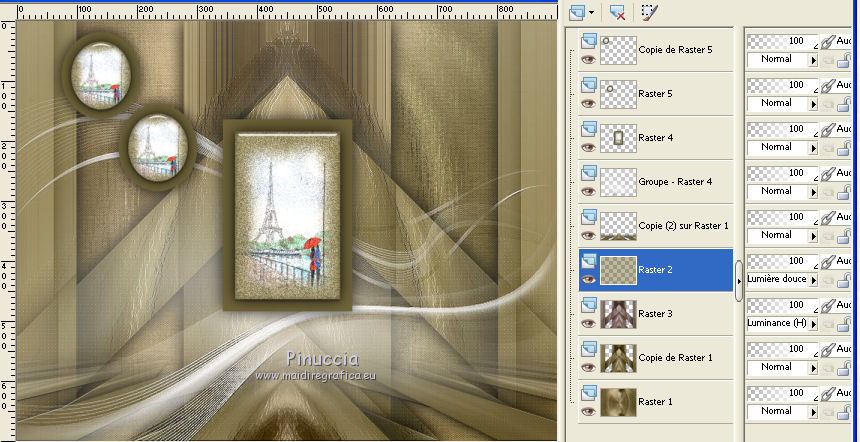This screenshot has height=442, width=860.
Task: Click the opacity slider of Raster 2
Action: point(782,260)
